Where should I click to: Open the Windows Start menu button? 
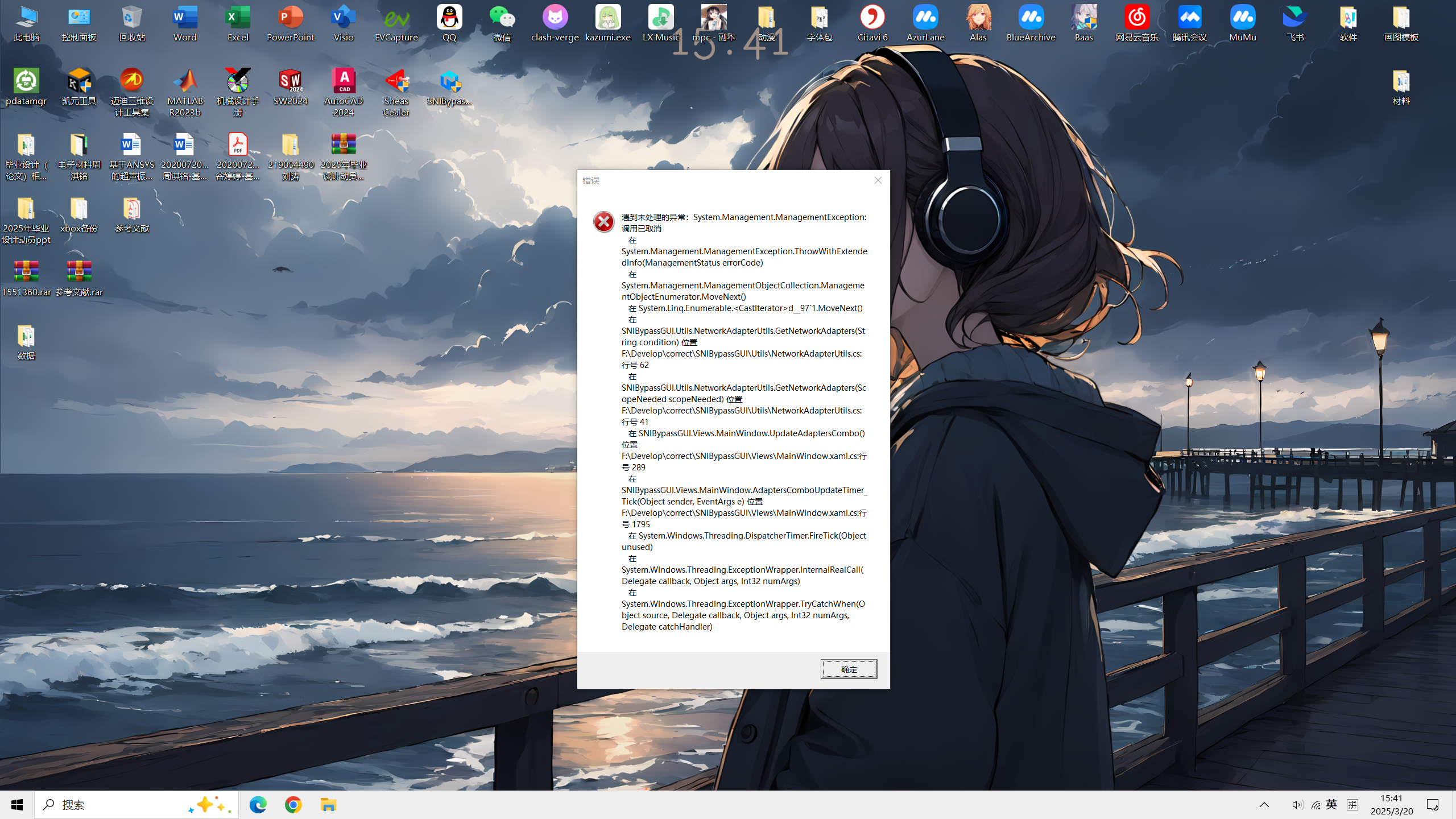[17, 805]
